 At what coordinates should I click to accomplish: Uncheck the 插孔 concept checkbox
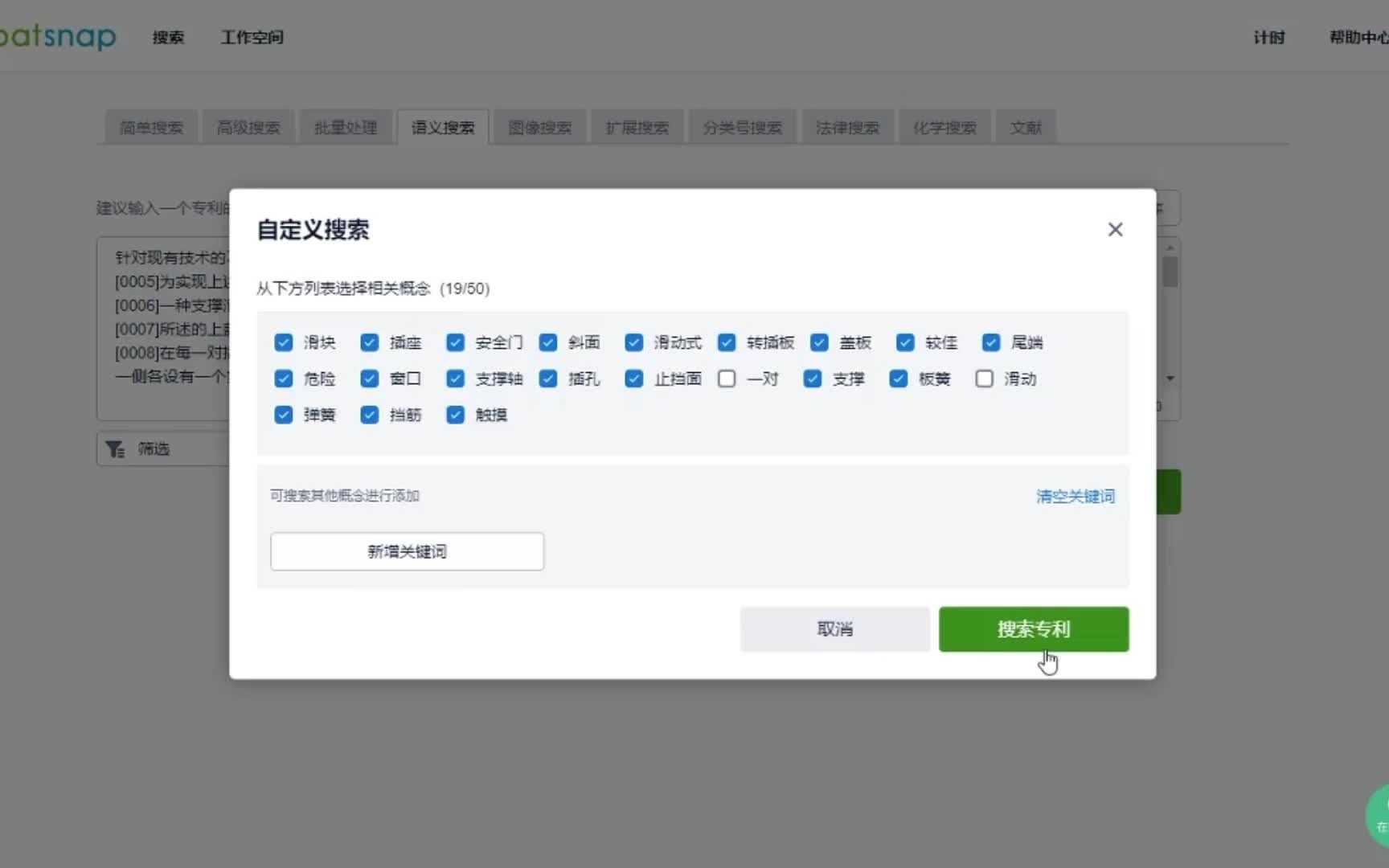point(548,379)
